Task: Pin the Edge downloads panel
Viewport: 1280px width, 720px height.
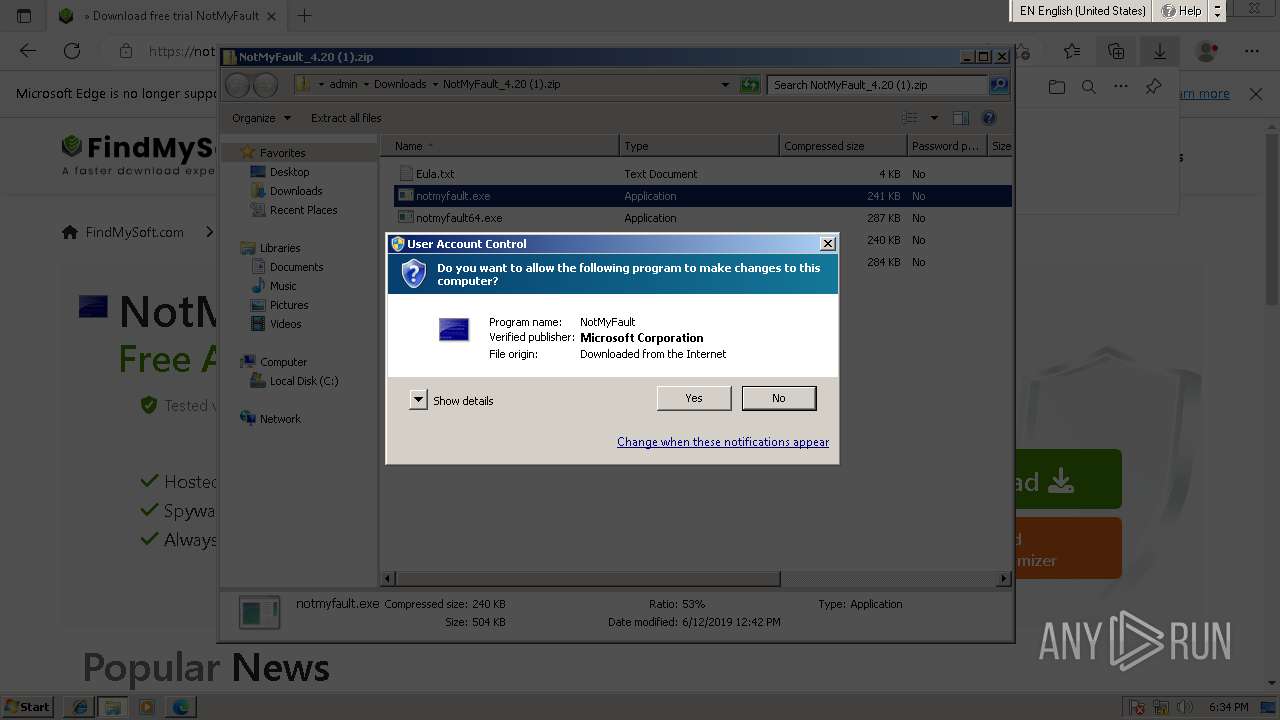Action: pos(1153,87)
